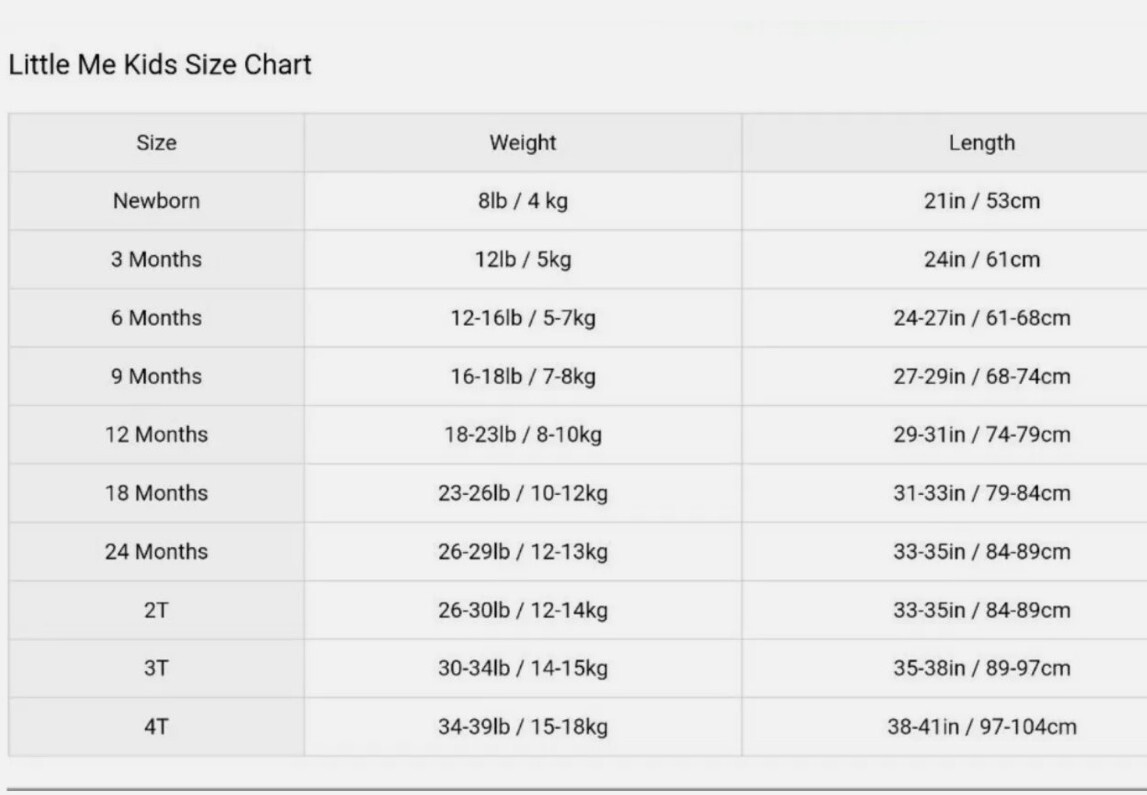Select the 24 Months size cell
Viewport: 1147px width, 795px height.
(x=156, y=552)
